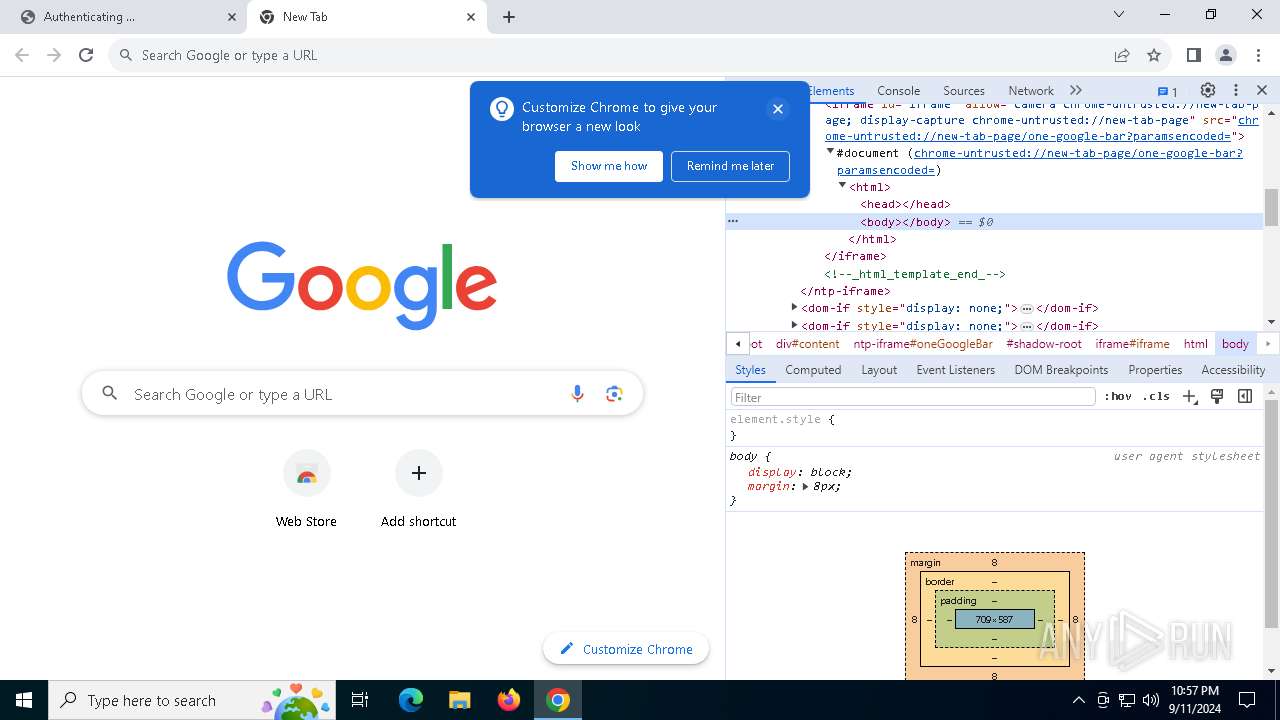Select div#content breadcrumb
The image size is (1280, 720).
[807, 343]
